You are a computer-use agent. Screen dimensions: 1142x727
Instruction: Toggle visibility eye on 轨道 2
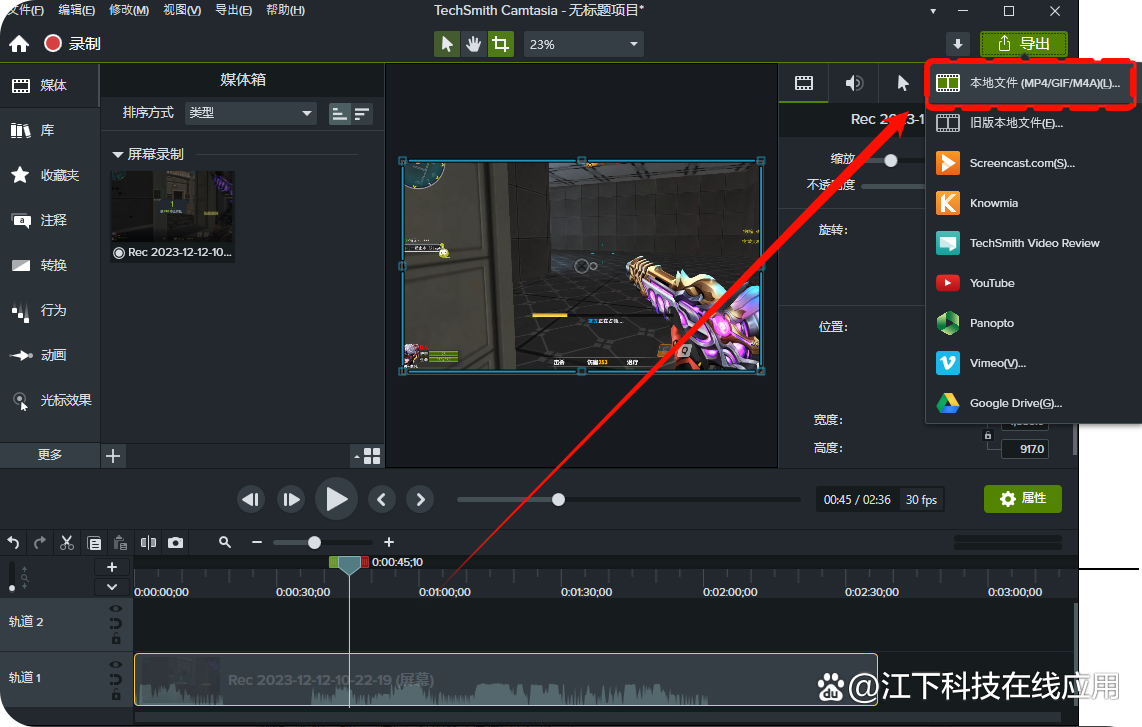point(116,608)
